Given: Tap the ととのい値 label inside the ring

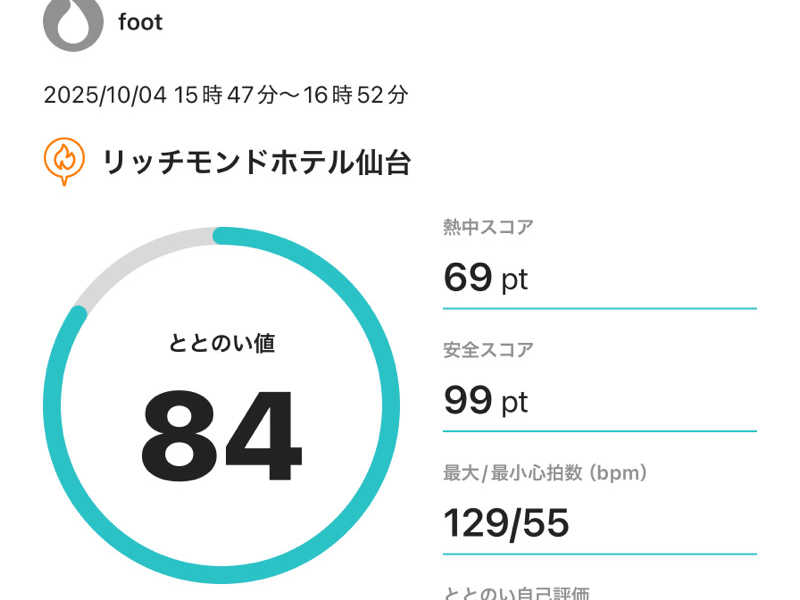Looking at the screenshot, I should point(221,344).
